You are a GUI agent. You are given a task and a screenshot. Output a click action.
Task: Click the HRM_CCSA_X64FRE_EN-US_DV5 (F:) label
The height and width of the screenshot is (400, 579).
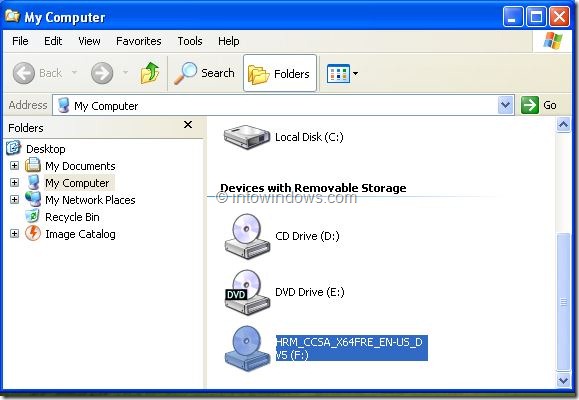[352, 348]
